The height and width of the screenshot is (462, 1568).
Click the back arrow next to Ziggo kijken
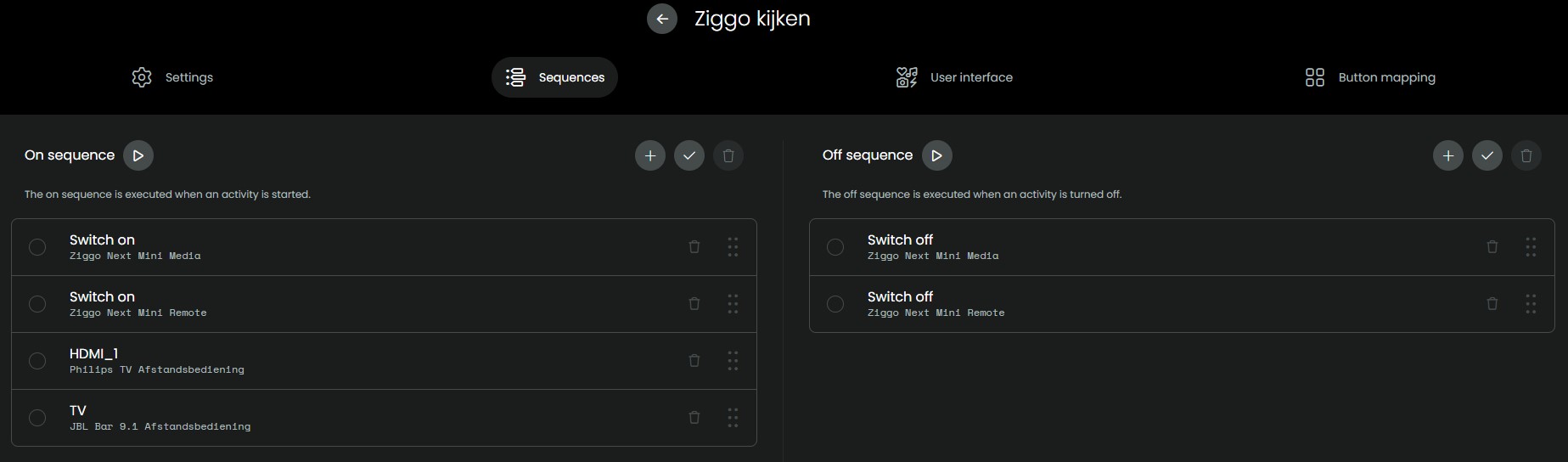pyautogui.click(x=662, y=19)
